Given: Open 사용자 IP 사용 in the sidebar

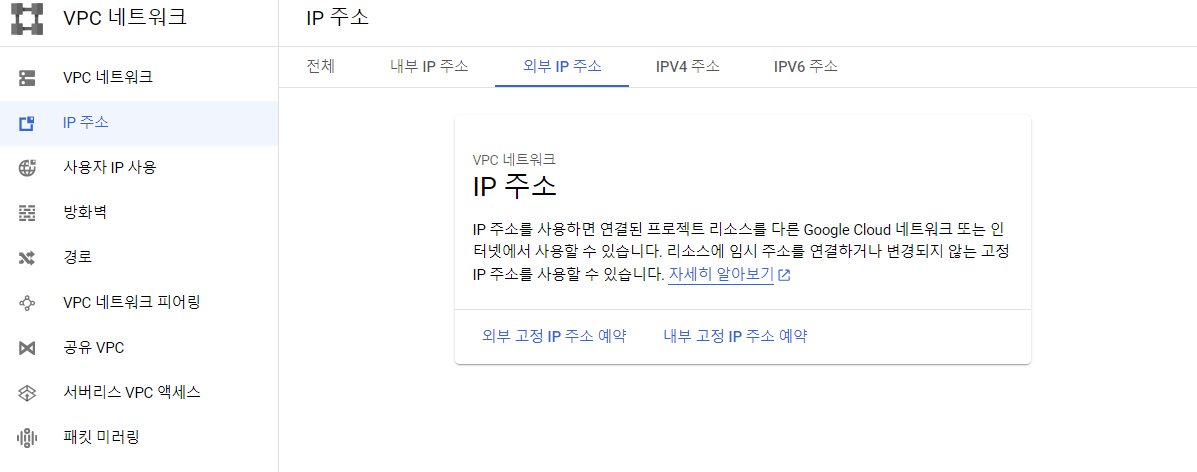Looking at the screenshot, I should (x=139, y=168).
